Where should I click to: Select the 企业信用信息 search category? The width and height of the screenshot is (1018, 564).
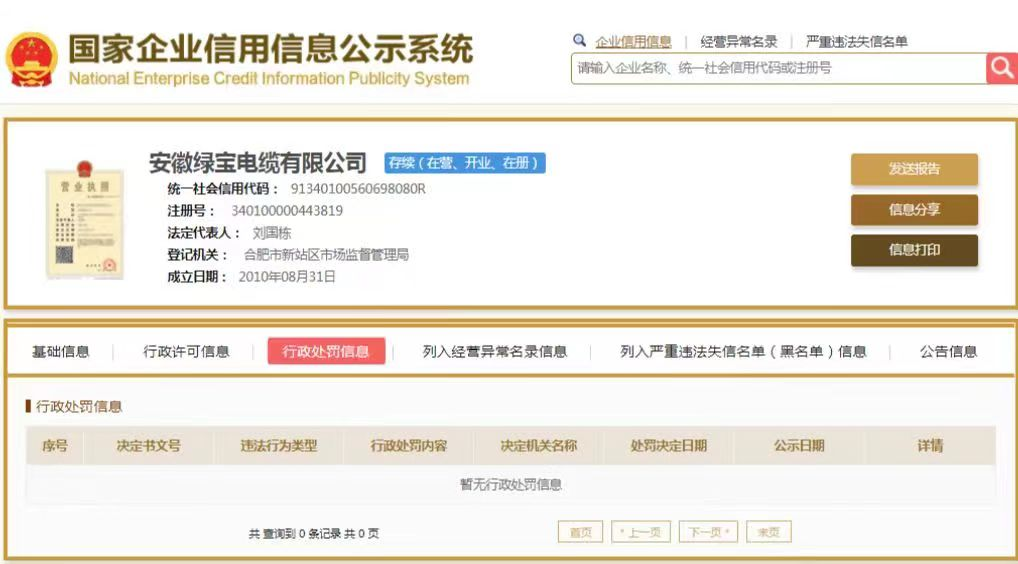[x=633, y=42]
